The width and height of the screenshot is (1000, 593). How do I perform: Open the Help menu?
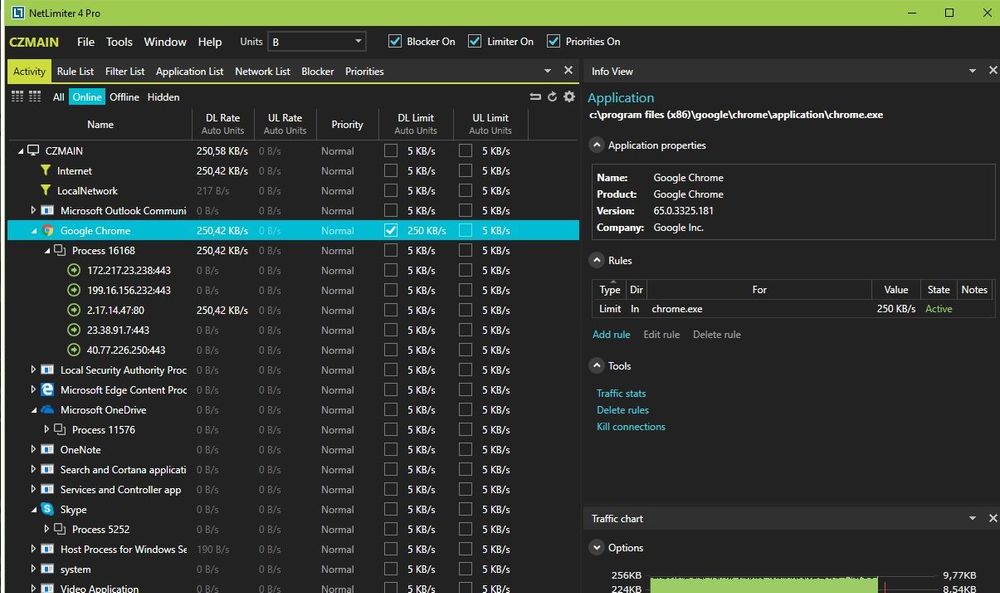[210, 41]
